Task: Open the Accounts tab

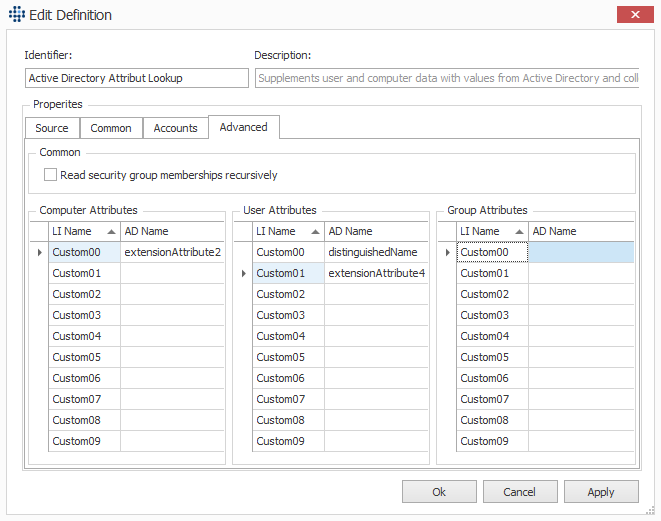Action: [x=175, y=128]
